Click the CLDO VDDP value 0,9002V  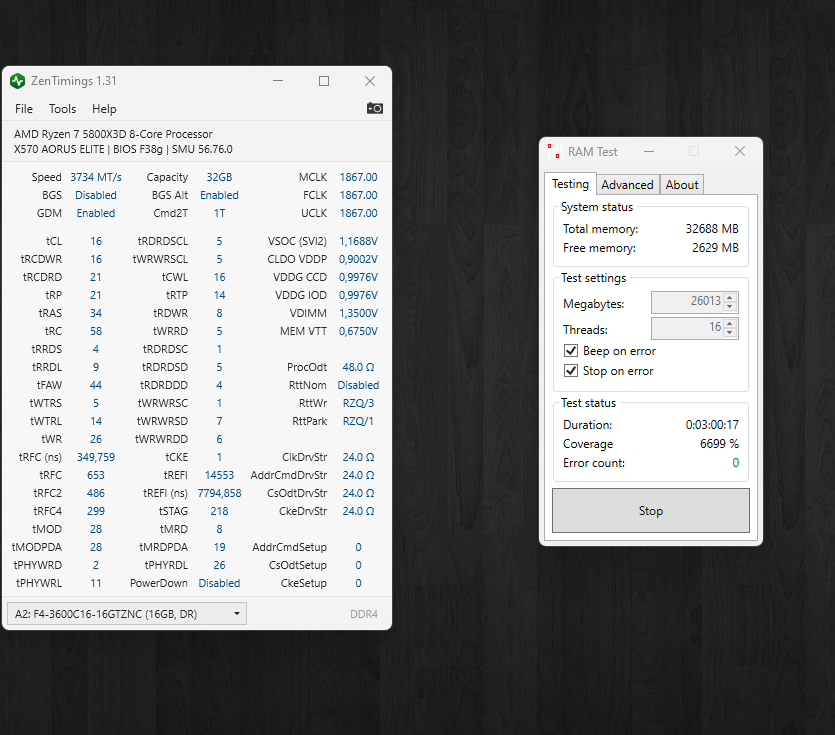click(x=358, y=259)
